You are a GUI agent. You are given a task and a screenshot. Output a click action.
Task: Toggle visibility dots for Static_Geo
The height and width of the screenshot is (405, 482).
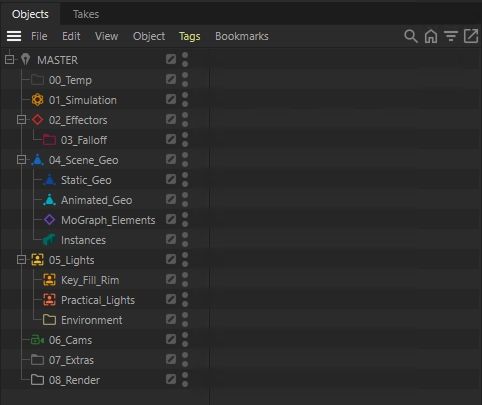tap(185, 180)
